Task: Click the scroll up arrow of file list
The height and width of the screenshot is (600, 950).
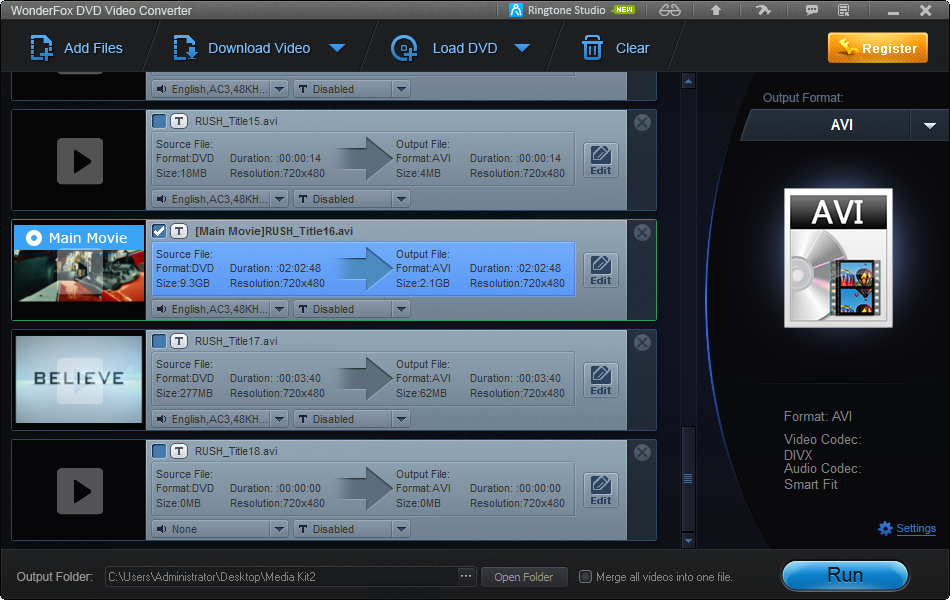Action: [x=688, y=81]
